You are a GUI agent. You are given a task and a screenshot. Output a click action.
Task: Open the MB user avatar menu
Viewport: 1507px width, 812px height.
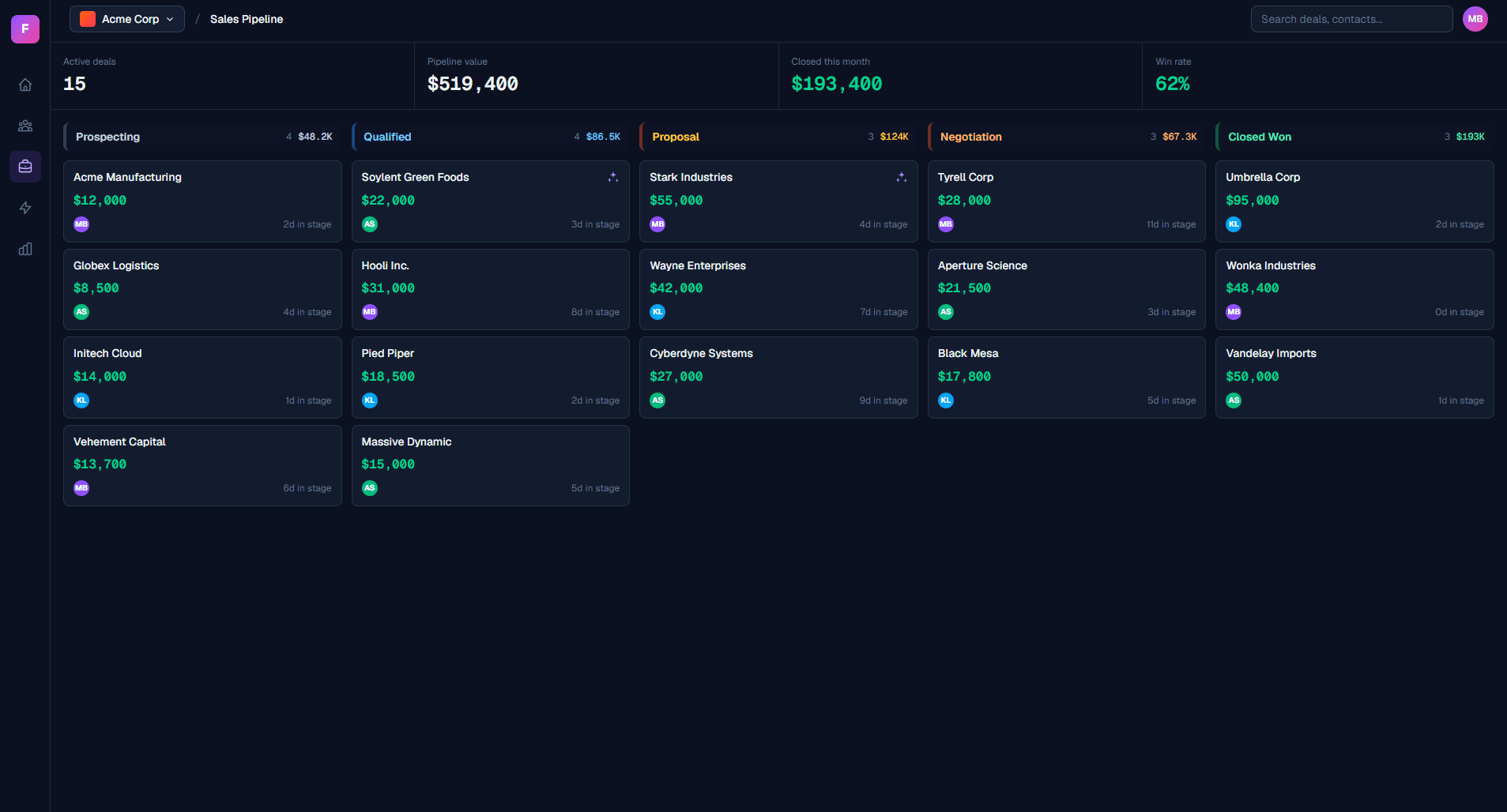pyautogui.click(x=1475, y=19)
